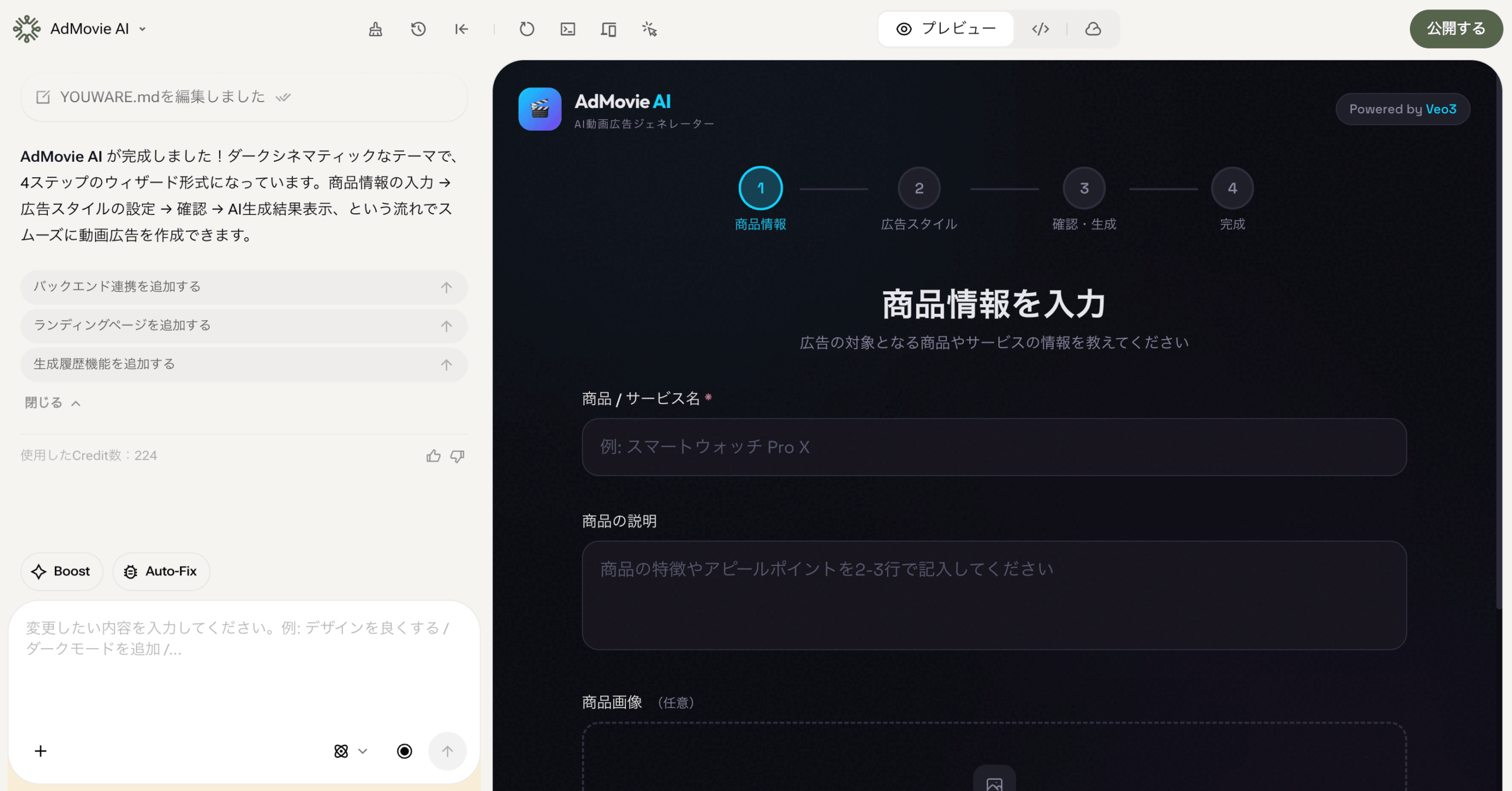1512x791 pixels.
Task: Refresh the preview with the reload icon
Action: click(x=527, y=28)
